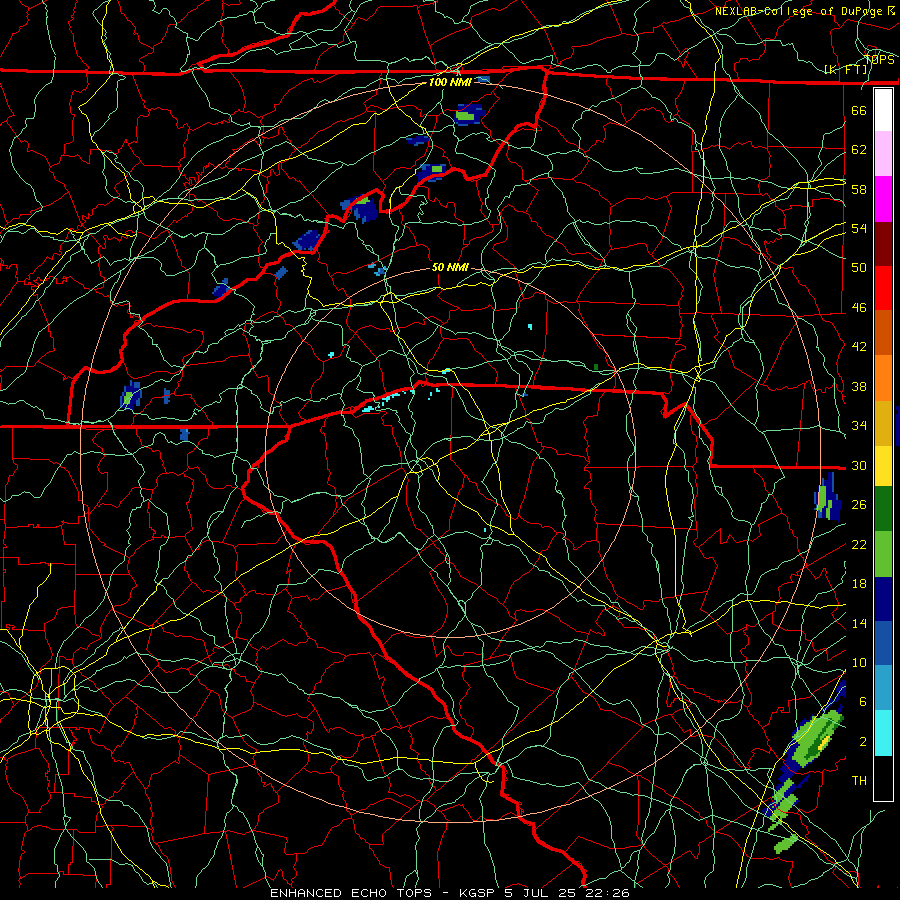Click the legend value '22'
Screen dimensions: 900x900
click(859, 544)
